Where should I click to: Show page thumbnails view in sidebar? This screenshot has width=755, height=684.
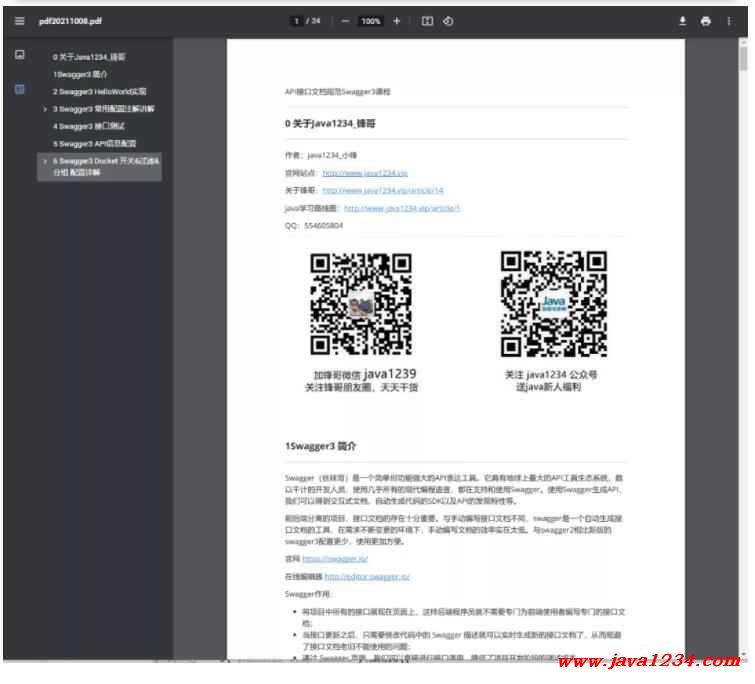[x=20, y=56]
